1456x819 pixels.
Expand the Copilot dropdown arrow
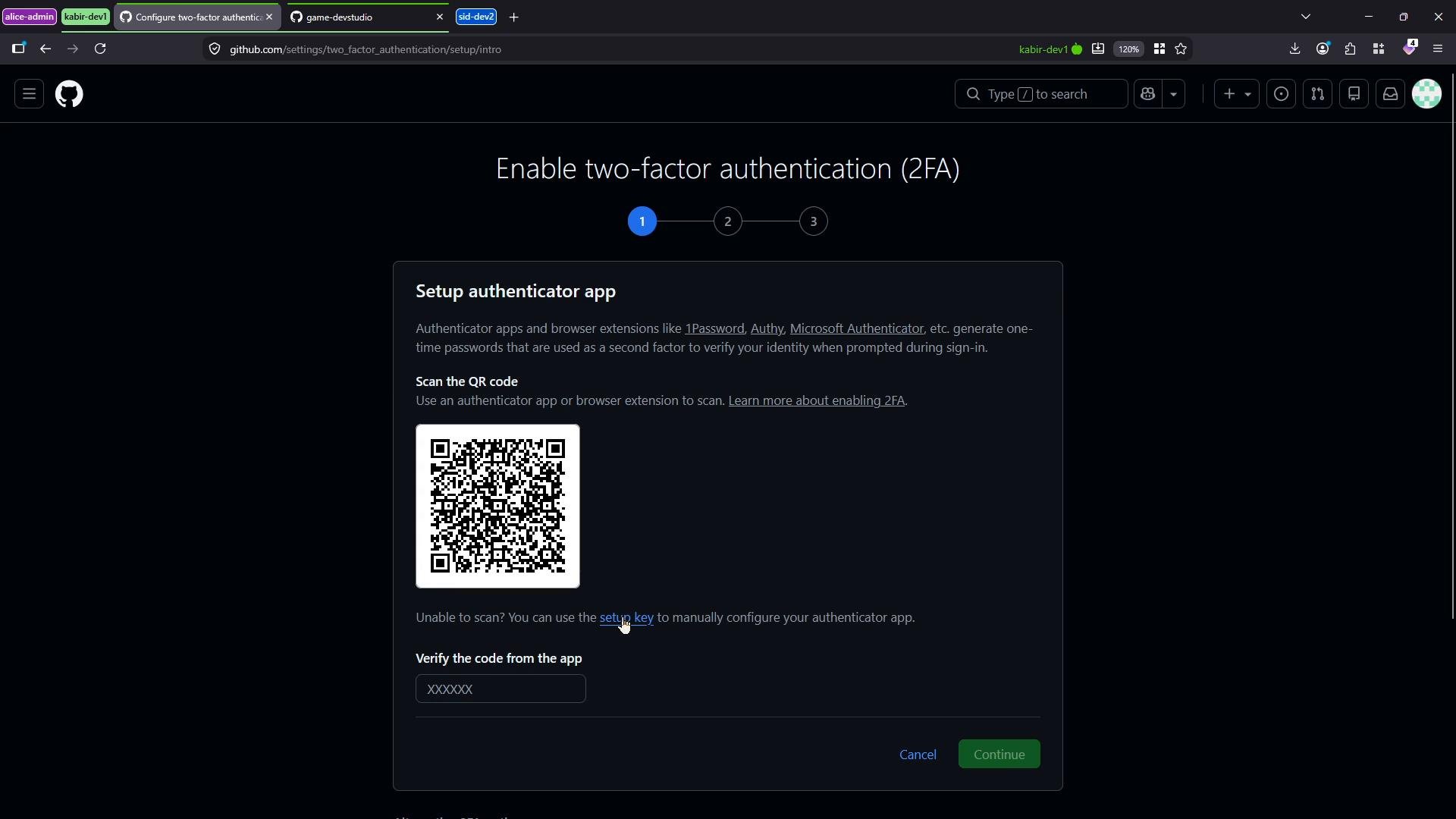point(1174,94)
